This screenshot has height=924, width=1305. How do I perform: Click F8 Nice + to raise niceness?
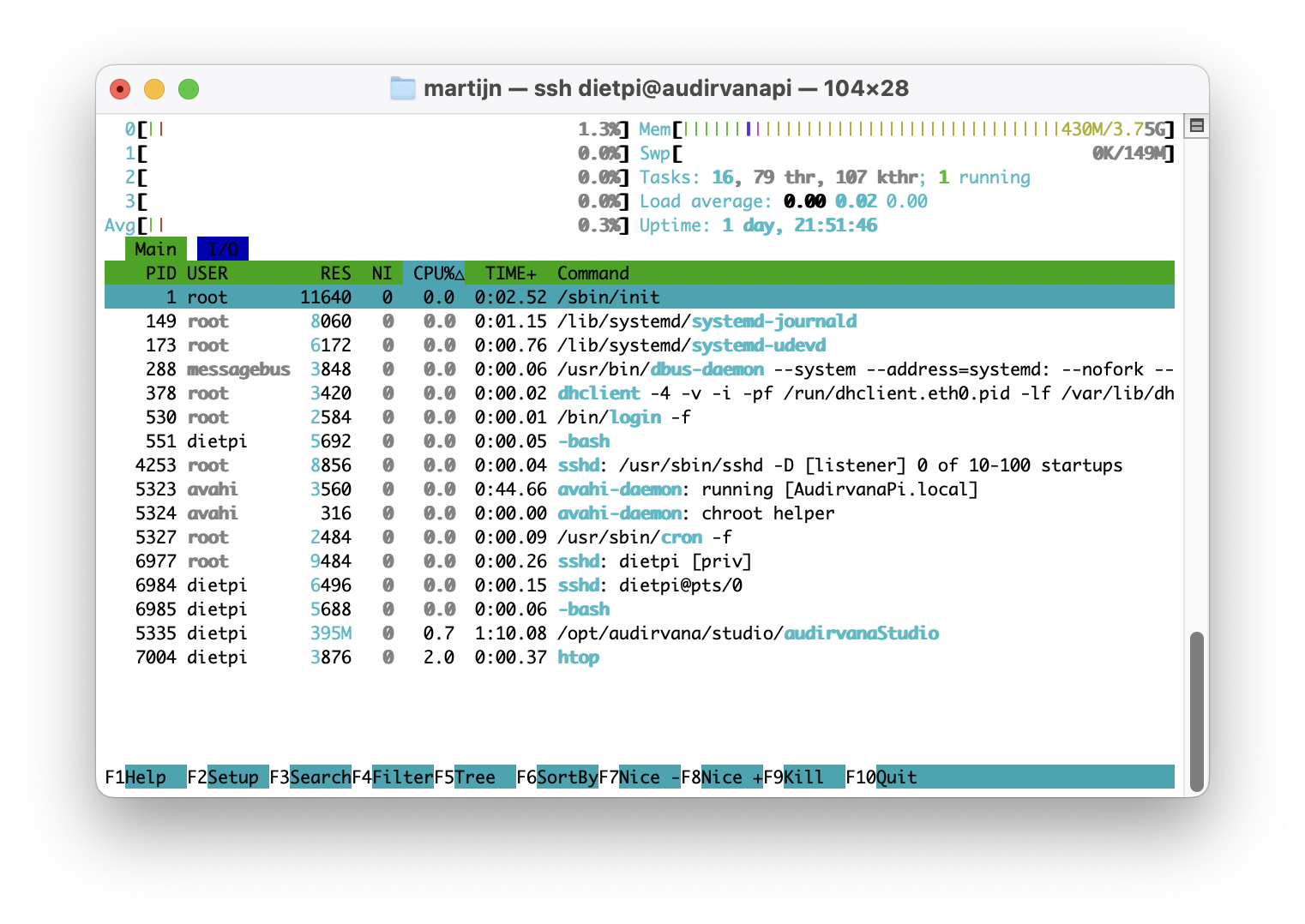click(x=722, y=777)
